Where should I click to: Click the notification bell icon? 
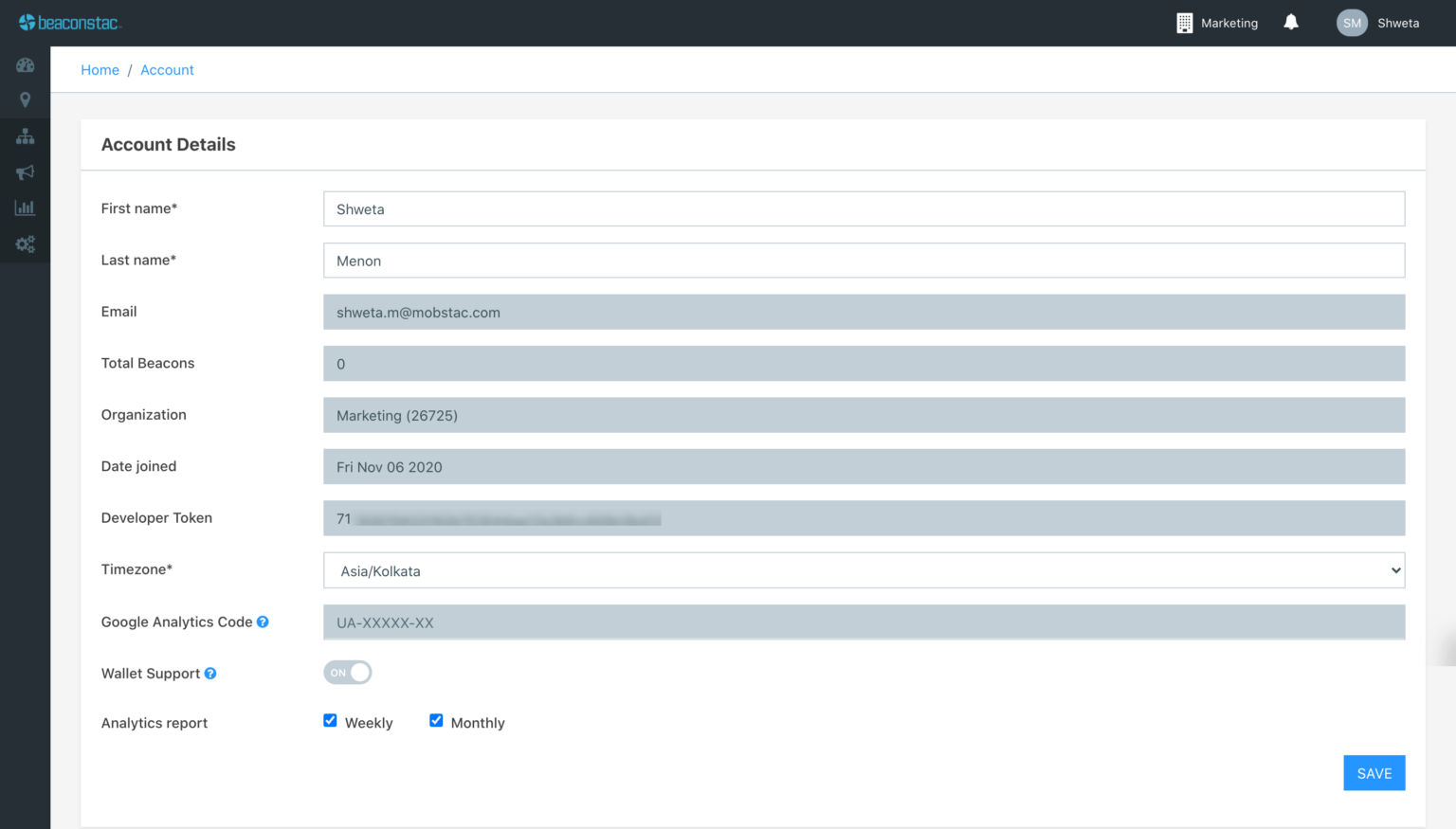coord(1291,22)
